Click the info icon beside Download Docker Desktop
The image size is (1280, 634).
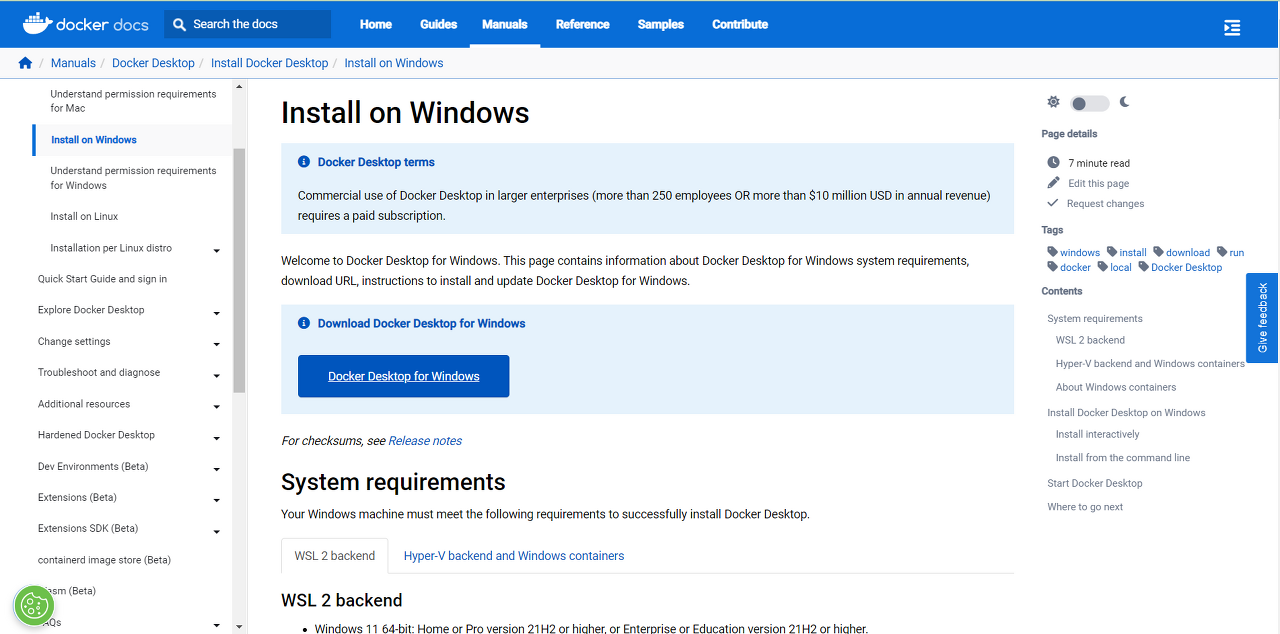pyautogui.click(x=304, y=323)
